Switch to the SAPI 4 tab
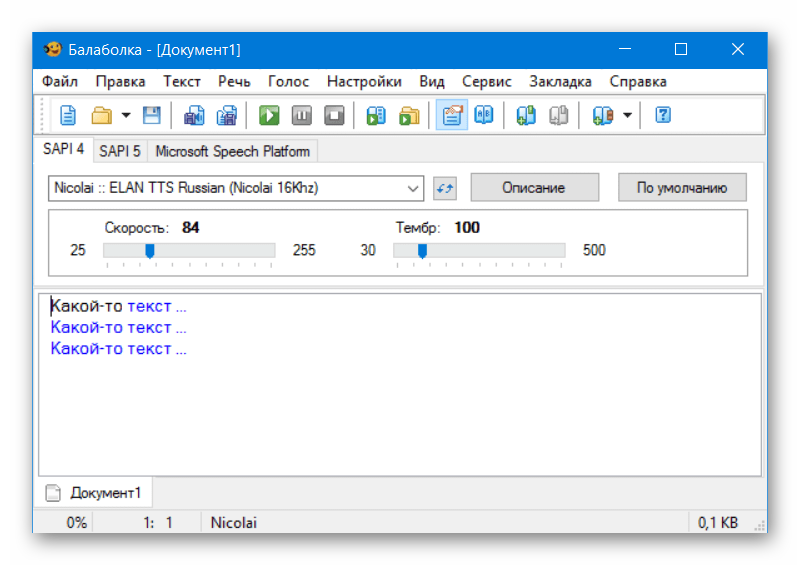This screenshot has height=565, width=800. tap(63, 149)
